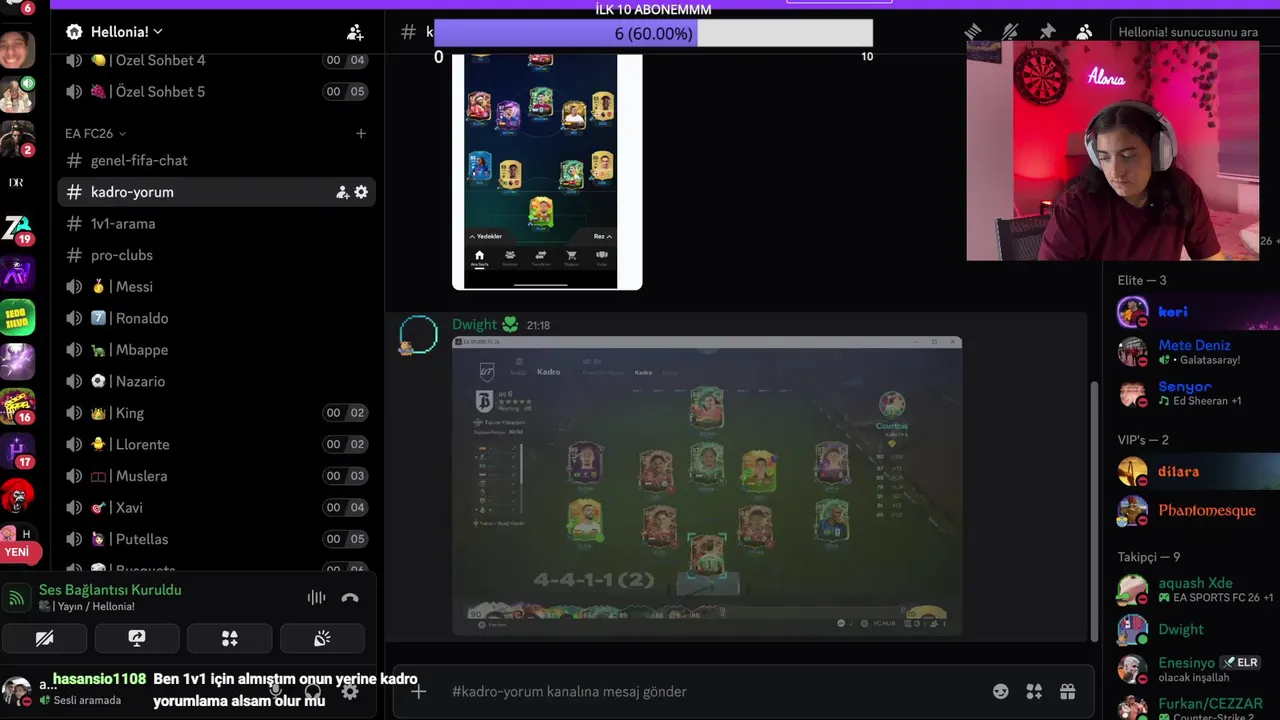
Task: Click the Hellonia! sunucusunu ara search box
Action: (x=1193, y=32)
